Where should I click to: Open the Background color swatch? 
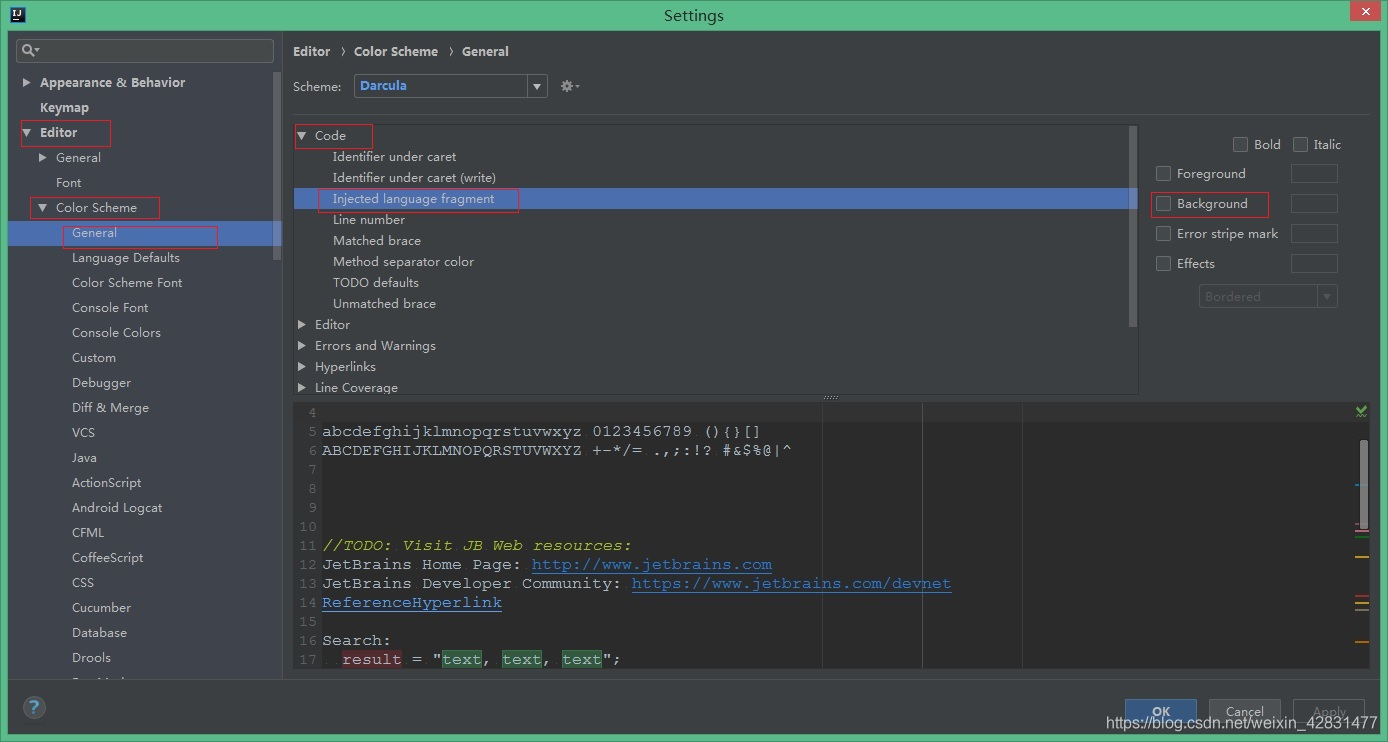click(x=1314, y=203)
